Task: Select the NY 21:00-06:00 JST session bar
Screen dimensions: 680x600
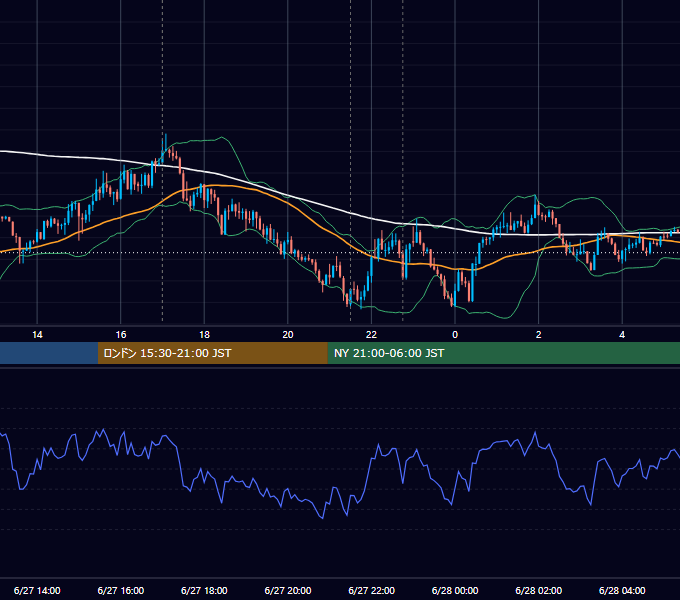Action: pos(503,353)
